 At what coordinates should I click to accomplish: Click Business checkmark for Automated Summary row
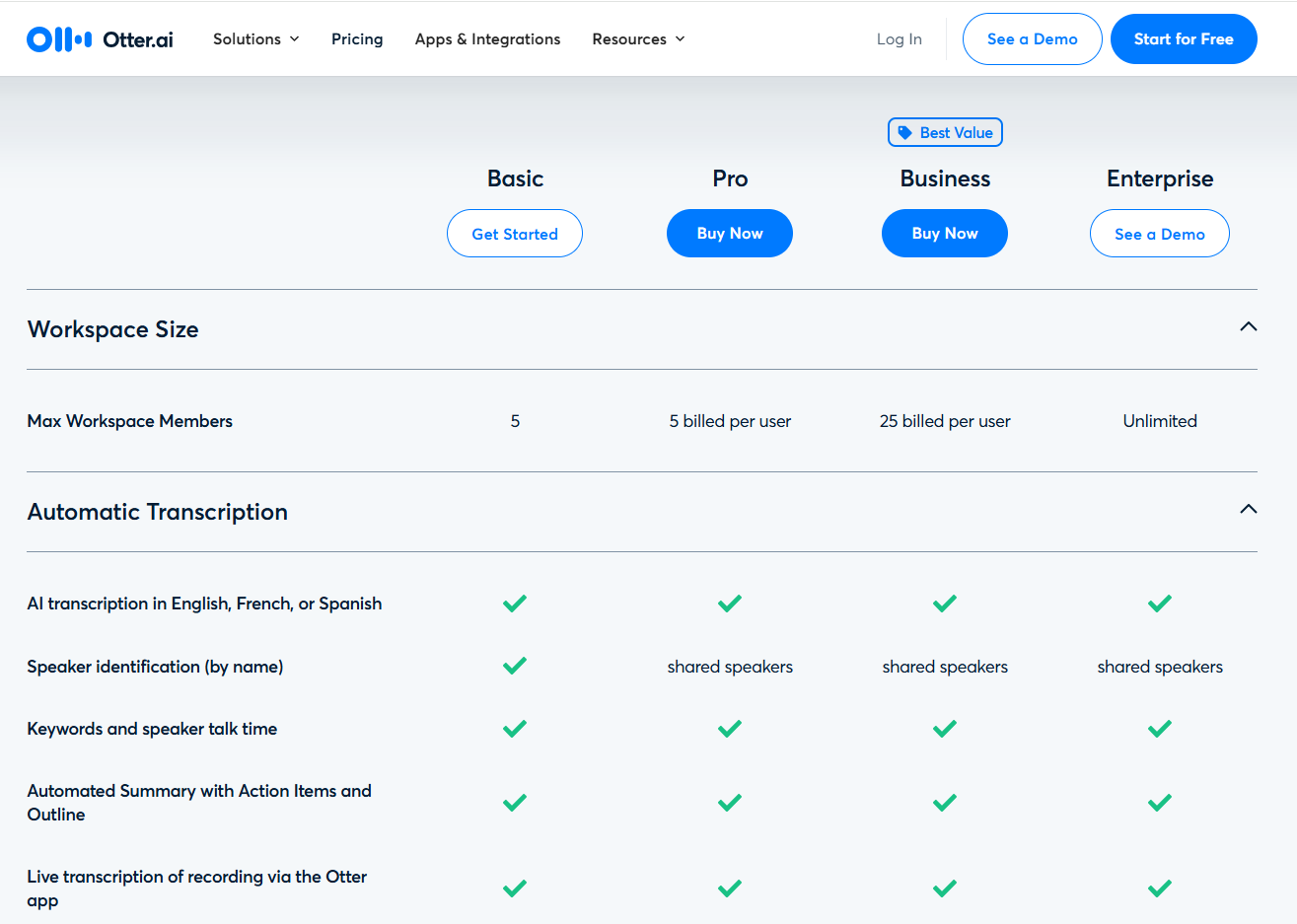(x=945, y=803)
